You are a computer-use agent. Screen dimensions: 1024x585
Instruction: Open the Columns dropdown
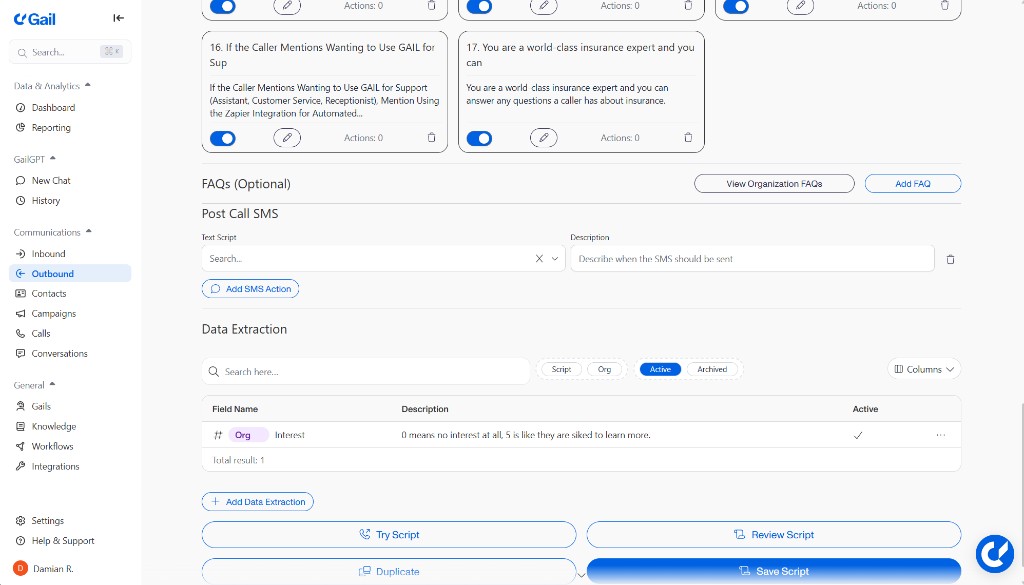pos(924,369)
